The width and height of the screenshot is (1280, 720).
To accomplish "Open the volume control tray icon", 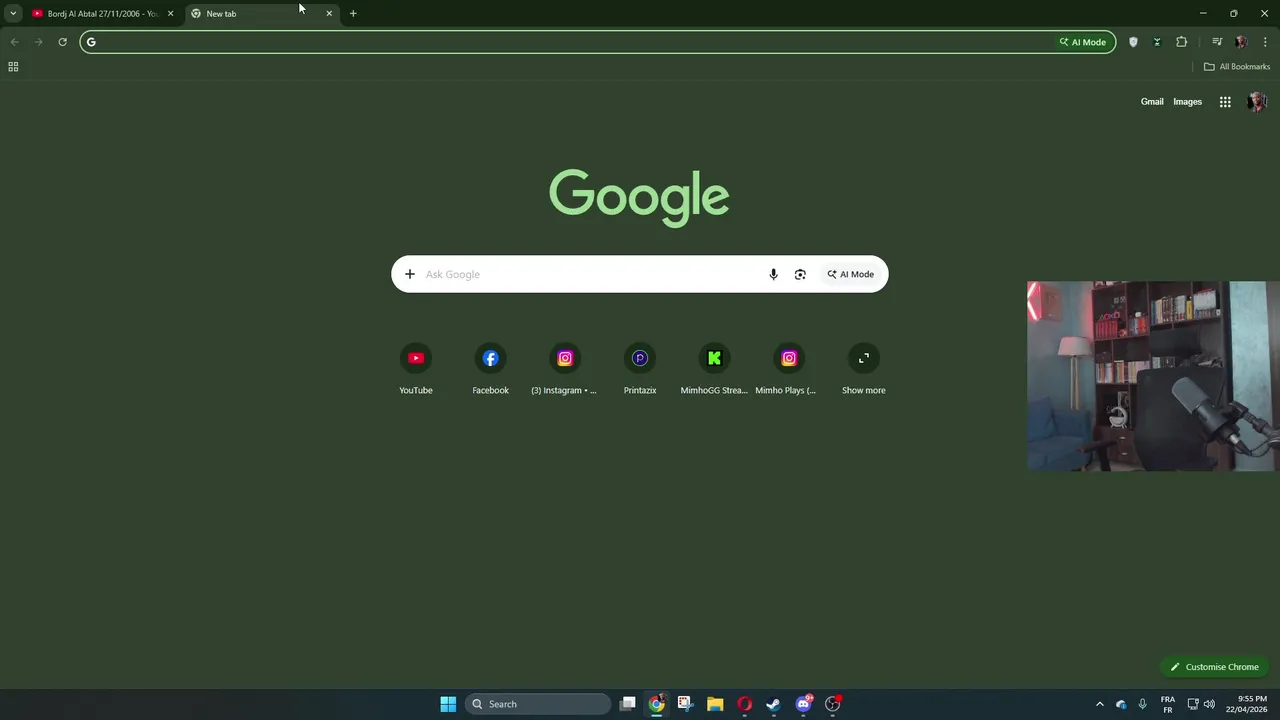I will (x=1209, y=704).
